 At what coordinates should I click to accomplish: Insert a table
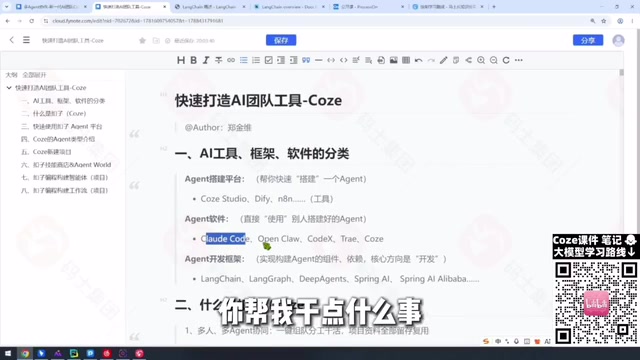pyautogui.click(x=406, y=60)
